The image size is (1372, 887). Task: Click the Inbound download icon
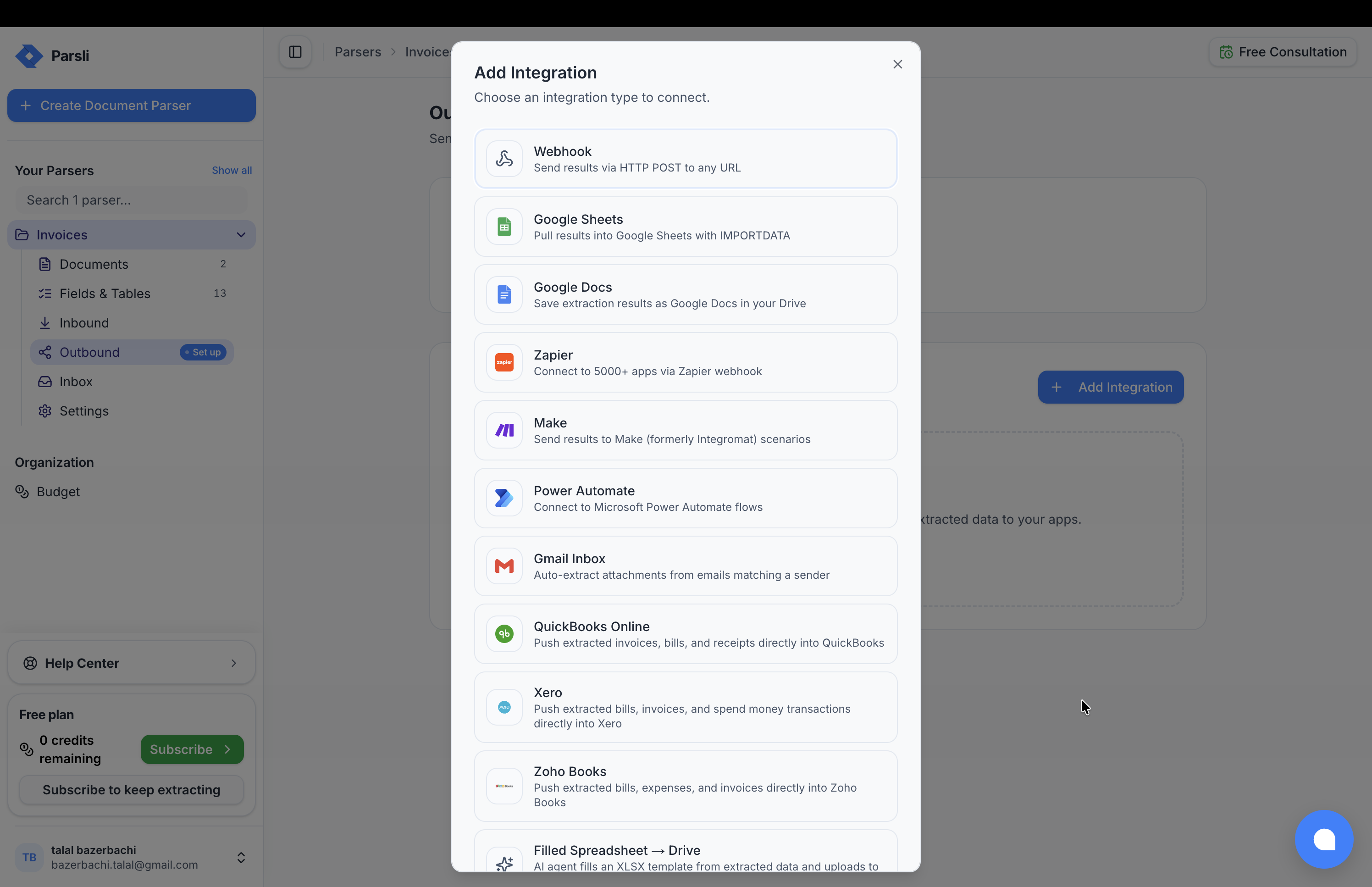tap(45, 322)
